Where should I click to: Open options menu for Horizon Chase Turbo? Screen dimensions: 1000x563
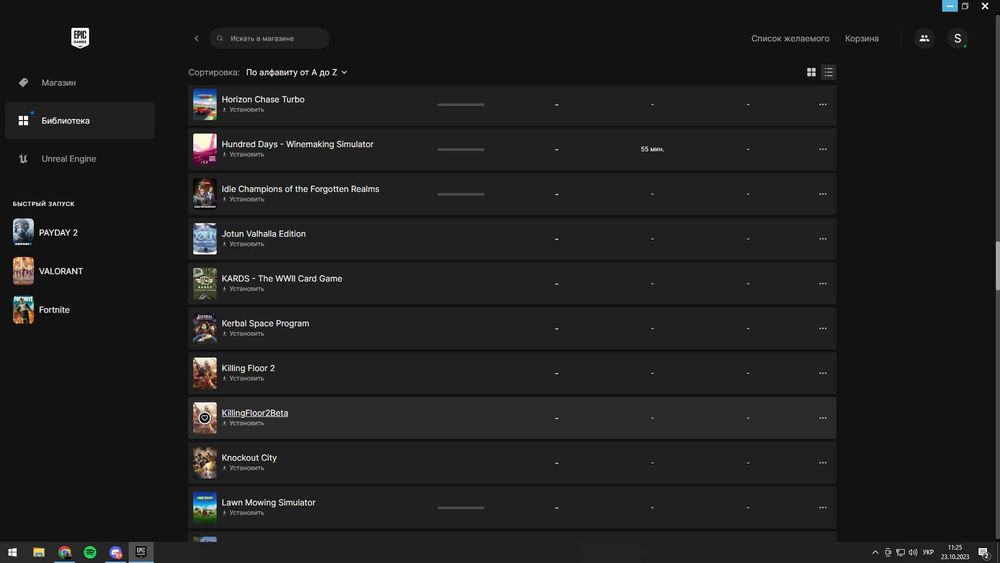823,104
